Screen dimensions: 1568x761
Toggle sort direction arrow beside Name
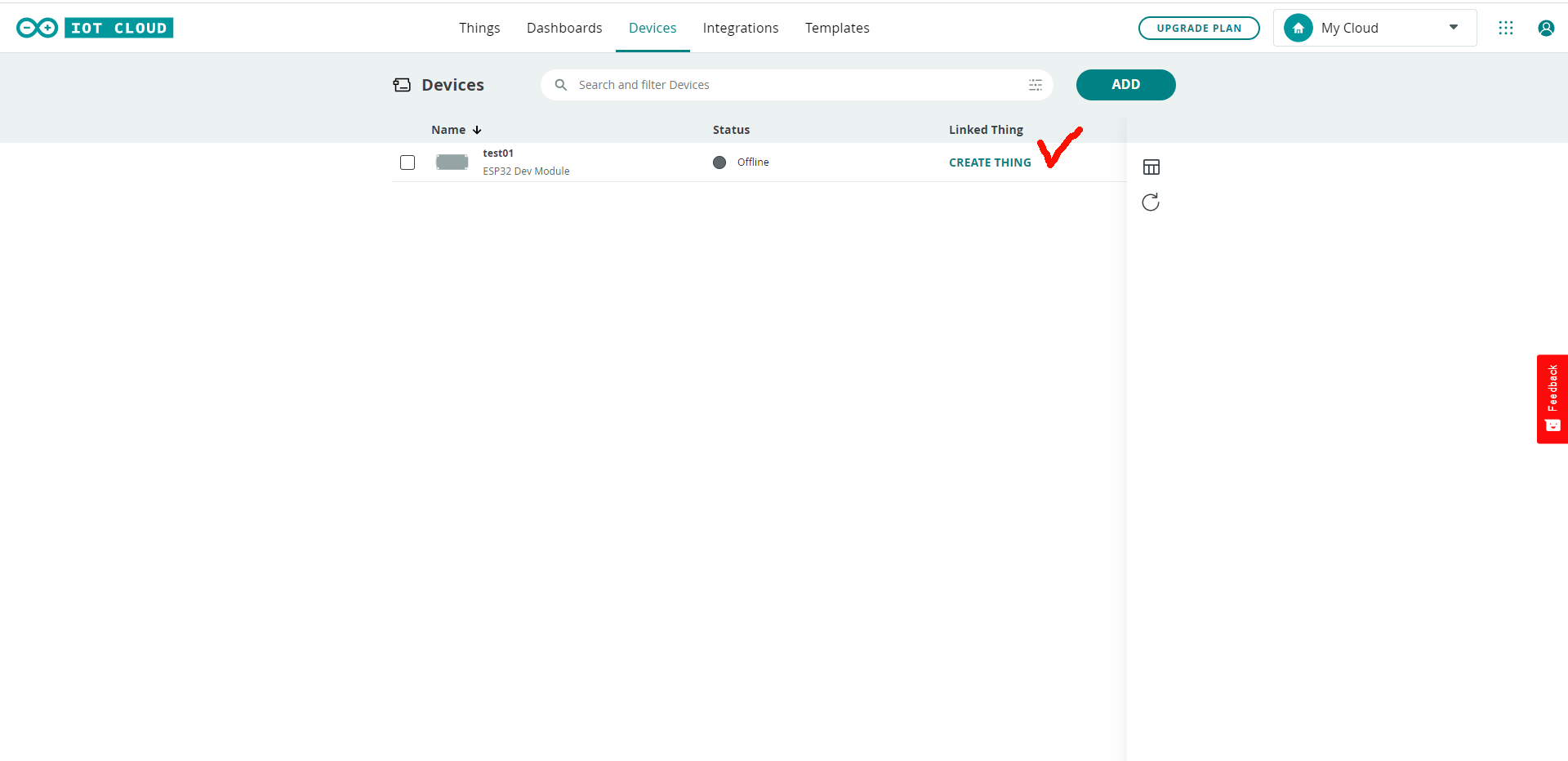coord(477,130)
